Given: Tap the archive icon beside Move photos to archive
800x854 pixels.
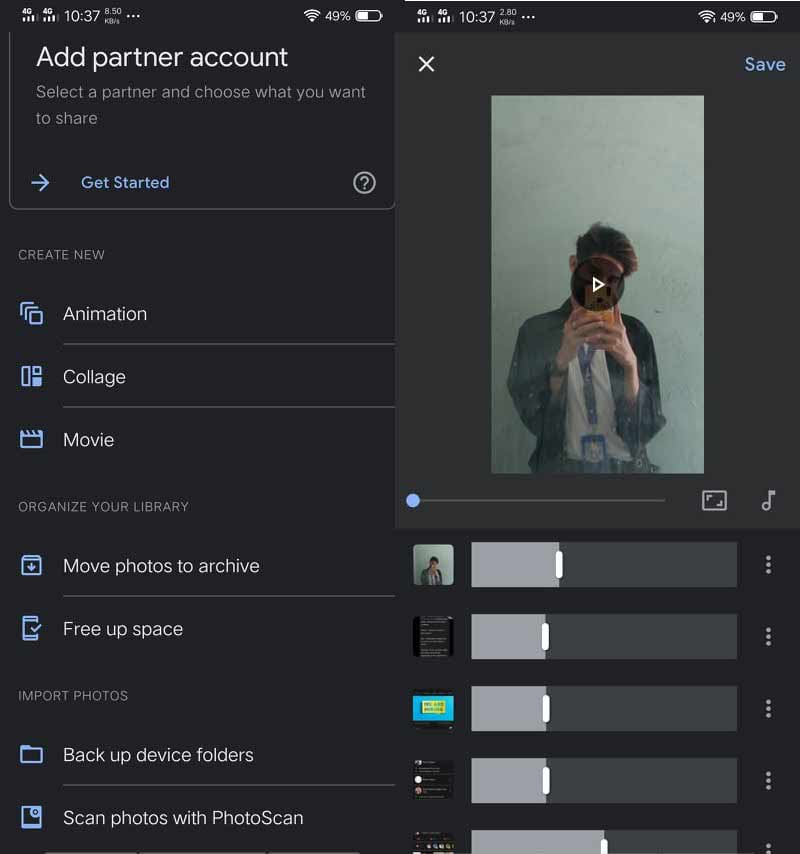Looking at the screenshot, I should point(31,565).
